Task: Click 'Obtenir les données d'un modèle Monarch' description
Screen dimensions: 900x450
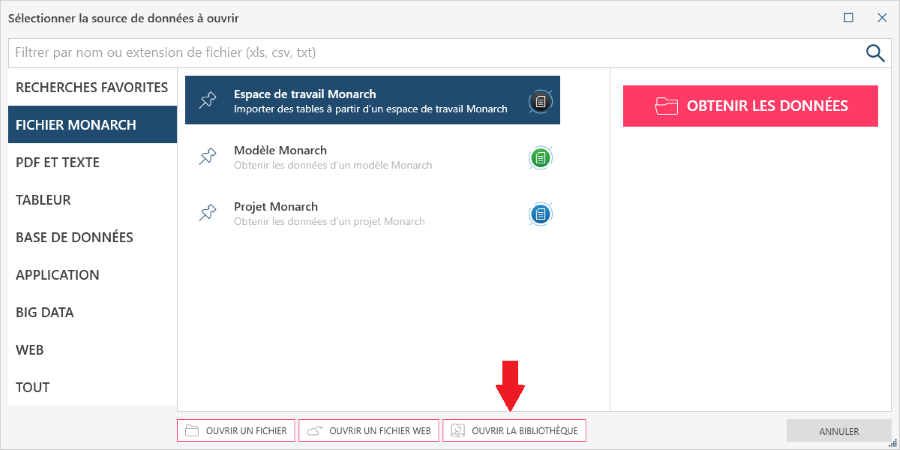Action: point(333,165)
